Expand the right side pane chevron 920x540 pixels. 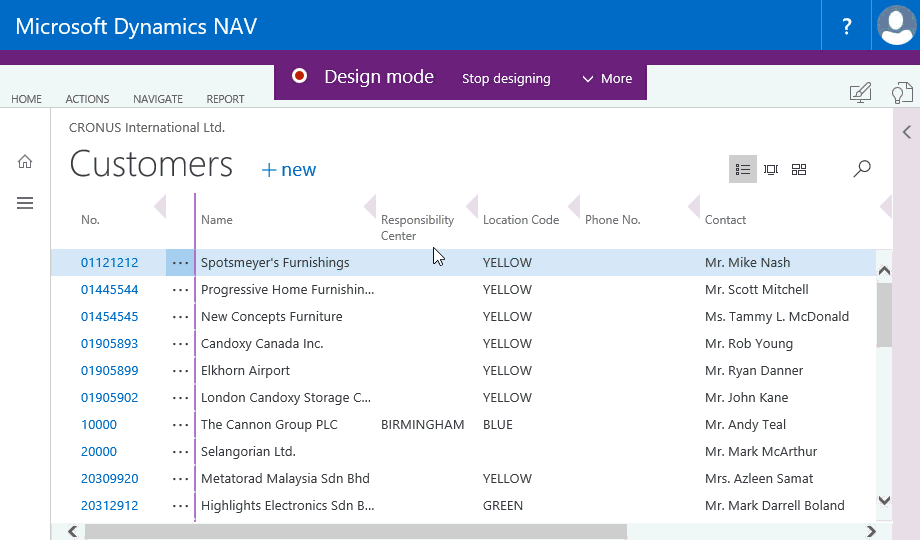(x=906, y=132)
